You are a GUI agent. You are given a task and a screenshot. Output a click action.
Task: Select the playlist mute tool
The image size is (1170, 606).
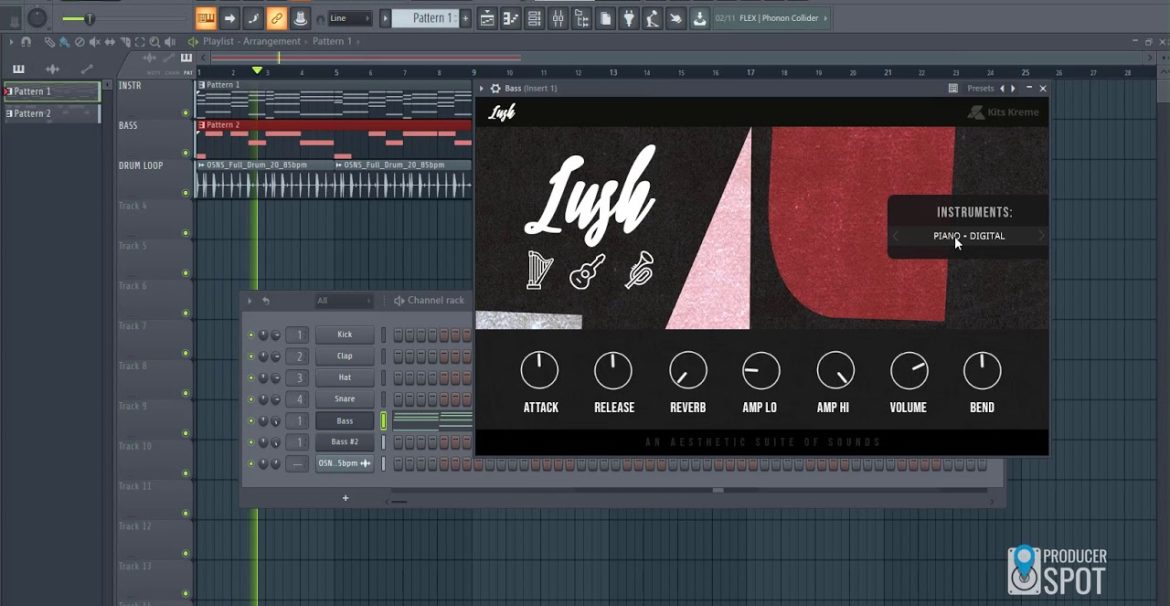(94, 42)
